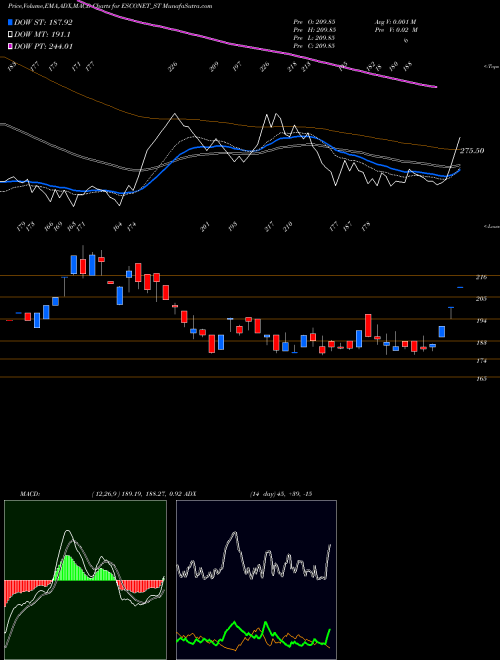The image size is (500, 660).
Task: Click the low label 217 below EMA chart
Action: click(270, 227)
